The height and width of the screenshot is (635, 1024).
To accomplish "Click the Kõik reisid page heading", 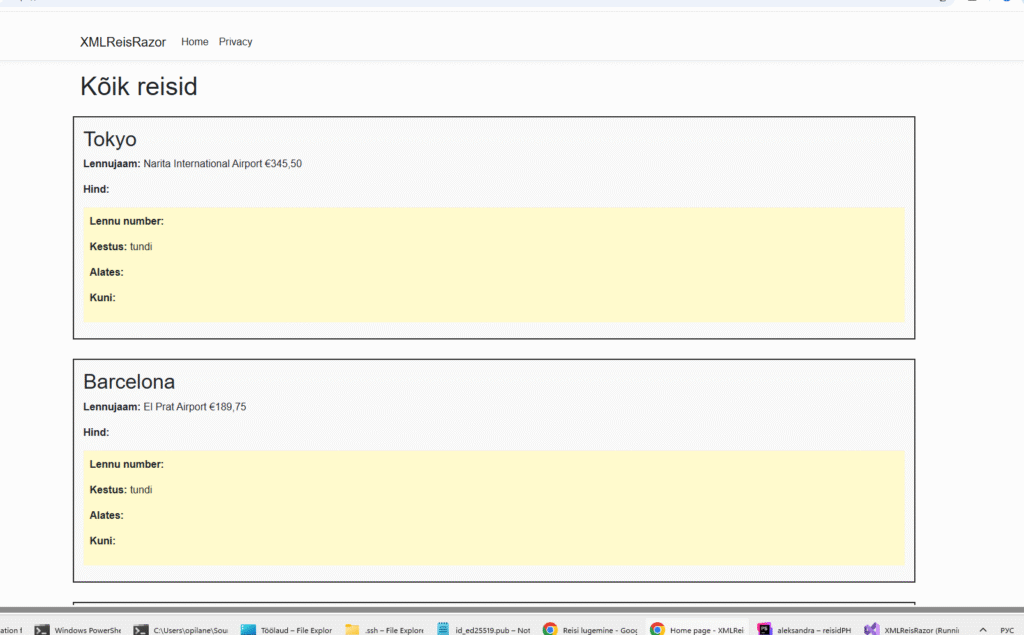I will coord(139,87).
